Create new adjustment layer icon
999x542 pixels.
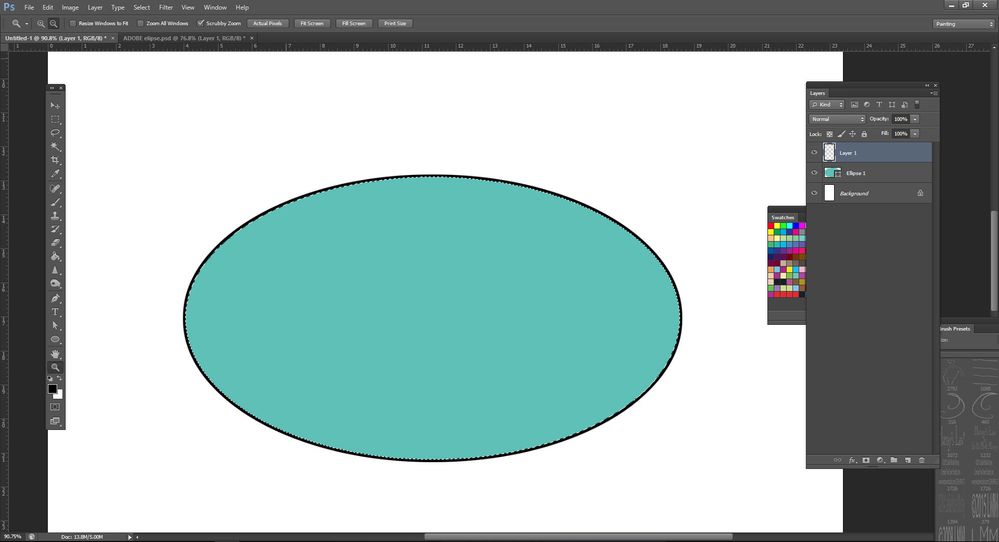(x=880, y=460)
